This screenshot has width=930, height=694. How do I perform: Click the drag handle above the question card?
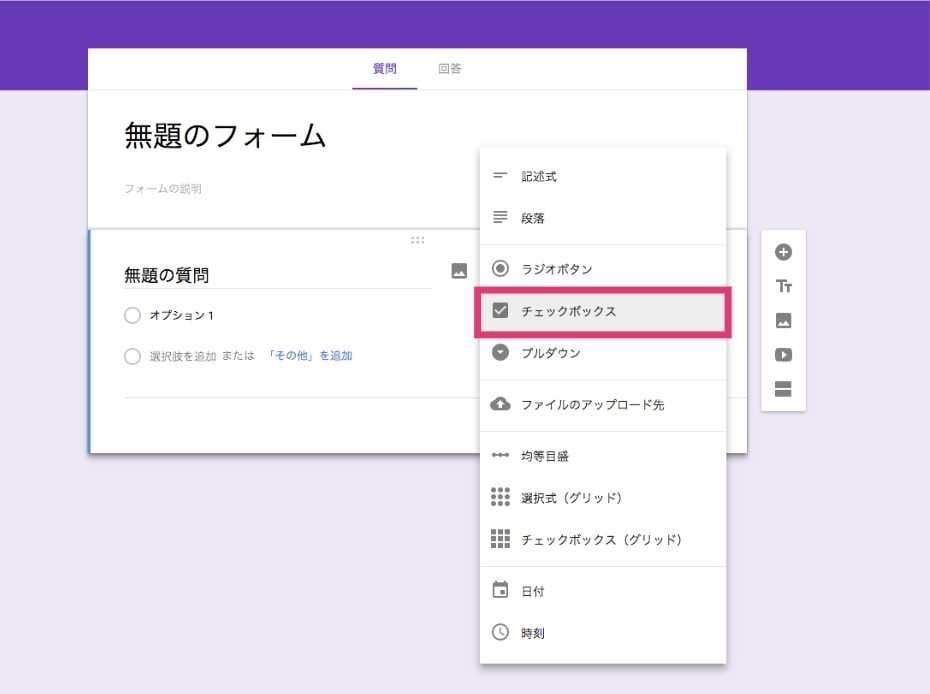(417, 240)
